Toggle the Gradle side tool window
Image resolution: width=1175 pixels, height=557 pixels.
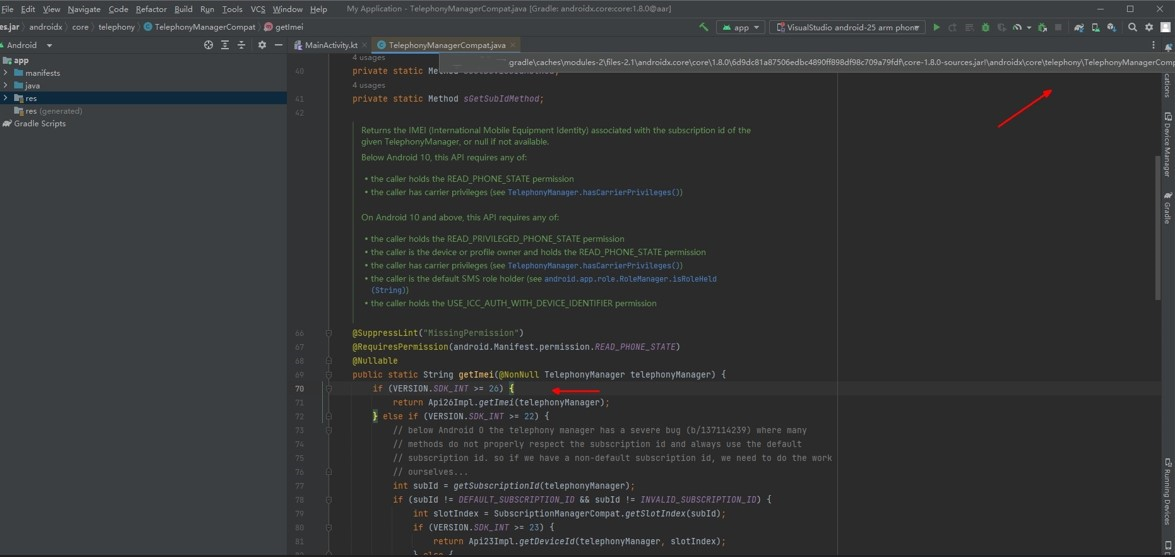[x=1167, y=208]
